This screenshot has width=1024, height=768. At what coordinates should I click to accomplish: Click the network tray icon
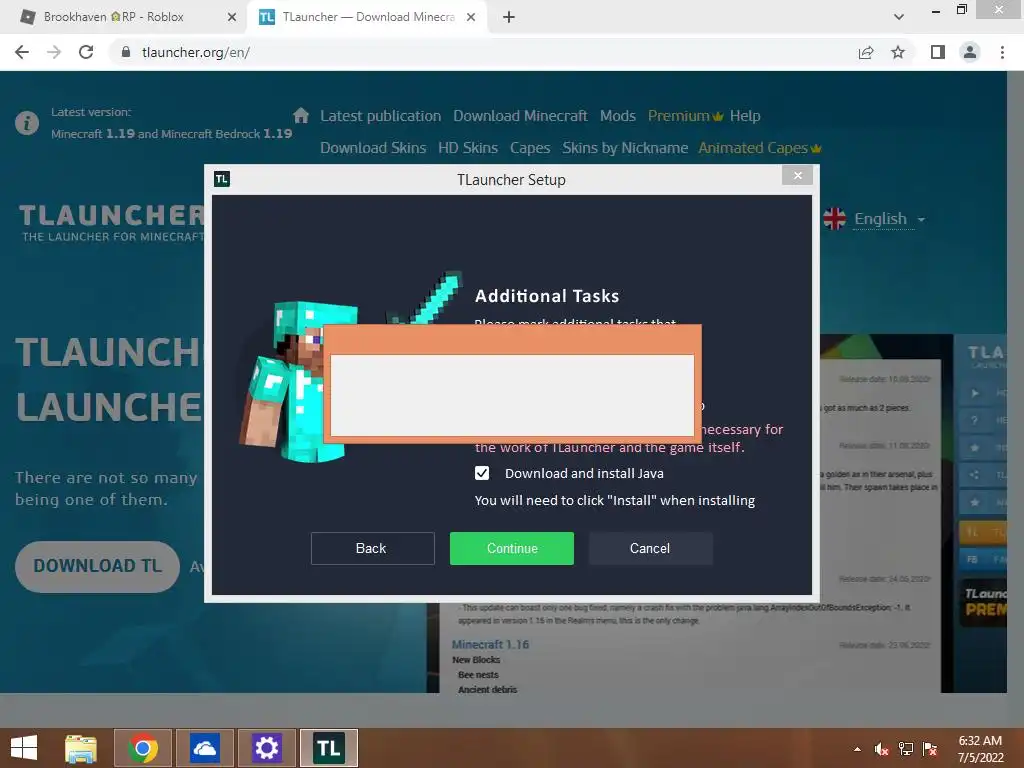(x=906, y=749)
